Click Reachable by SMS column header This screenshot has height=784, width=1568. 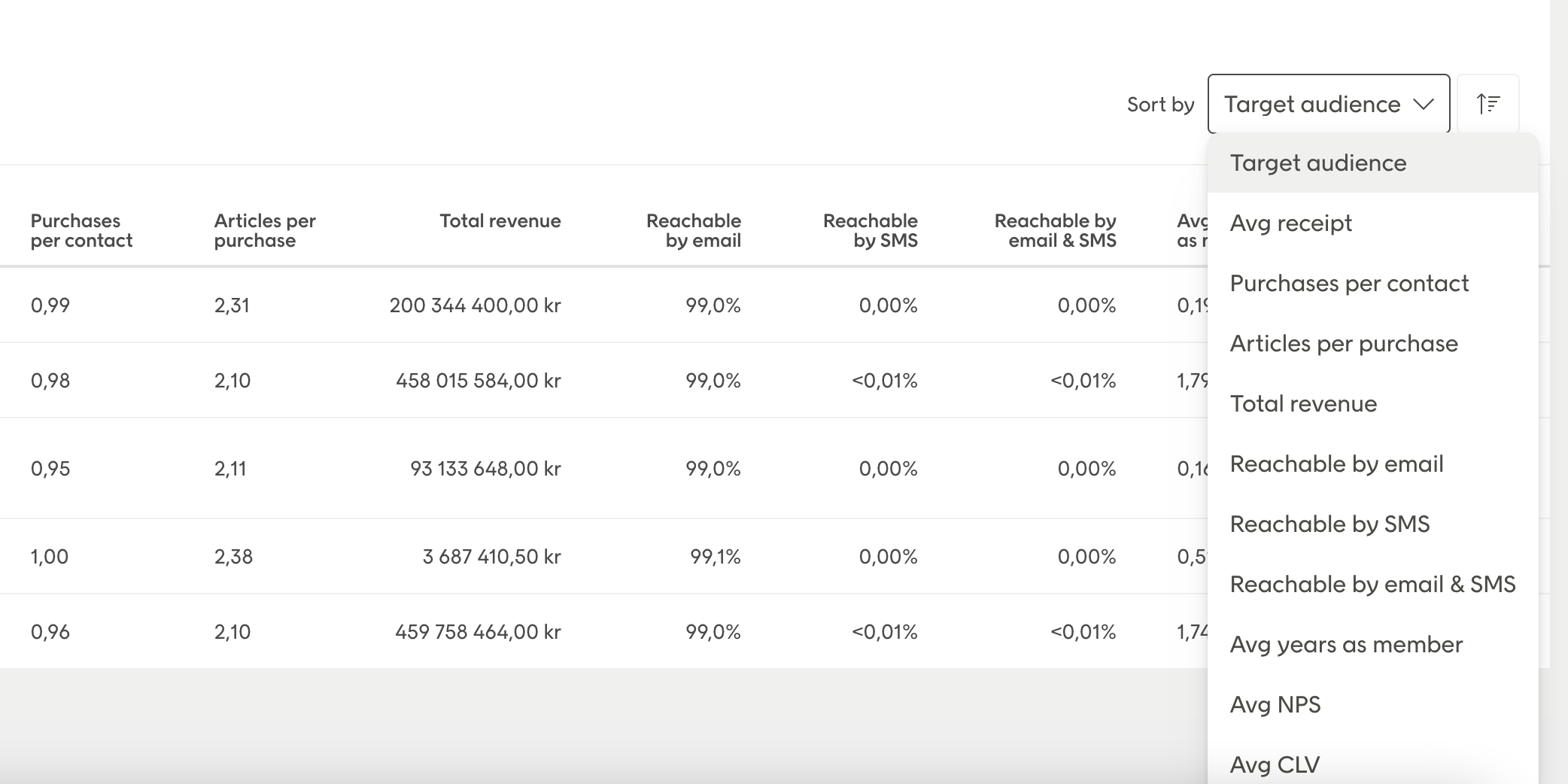pyautogui.click(x=870, y=230)
